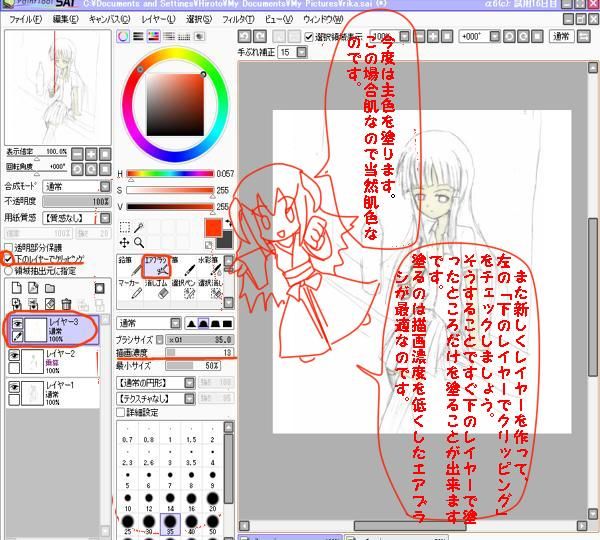This screenshot has height=540, width=600.
Task: Select 領域抽出元に指定 radio option
Action: [x=8, y=271]
